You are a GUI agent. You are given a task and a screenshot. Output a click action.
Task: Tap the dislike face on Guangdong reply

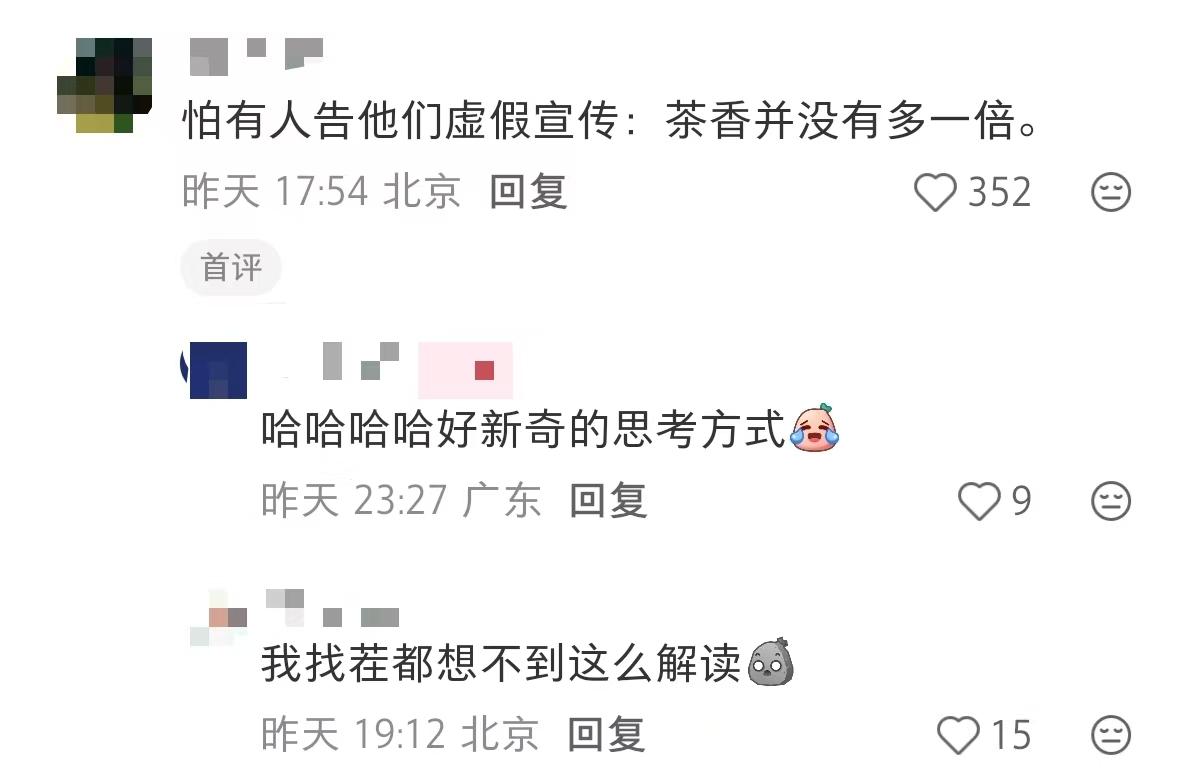(x=1110, y=500)
